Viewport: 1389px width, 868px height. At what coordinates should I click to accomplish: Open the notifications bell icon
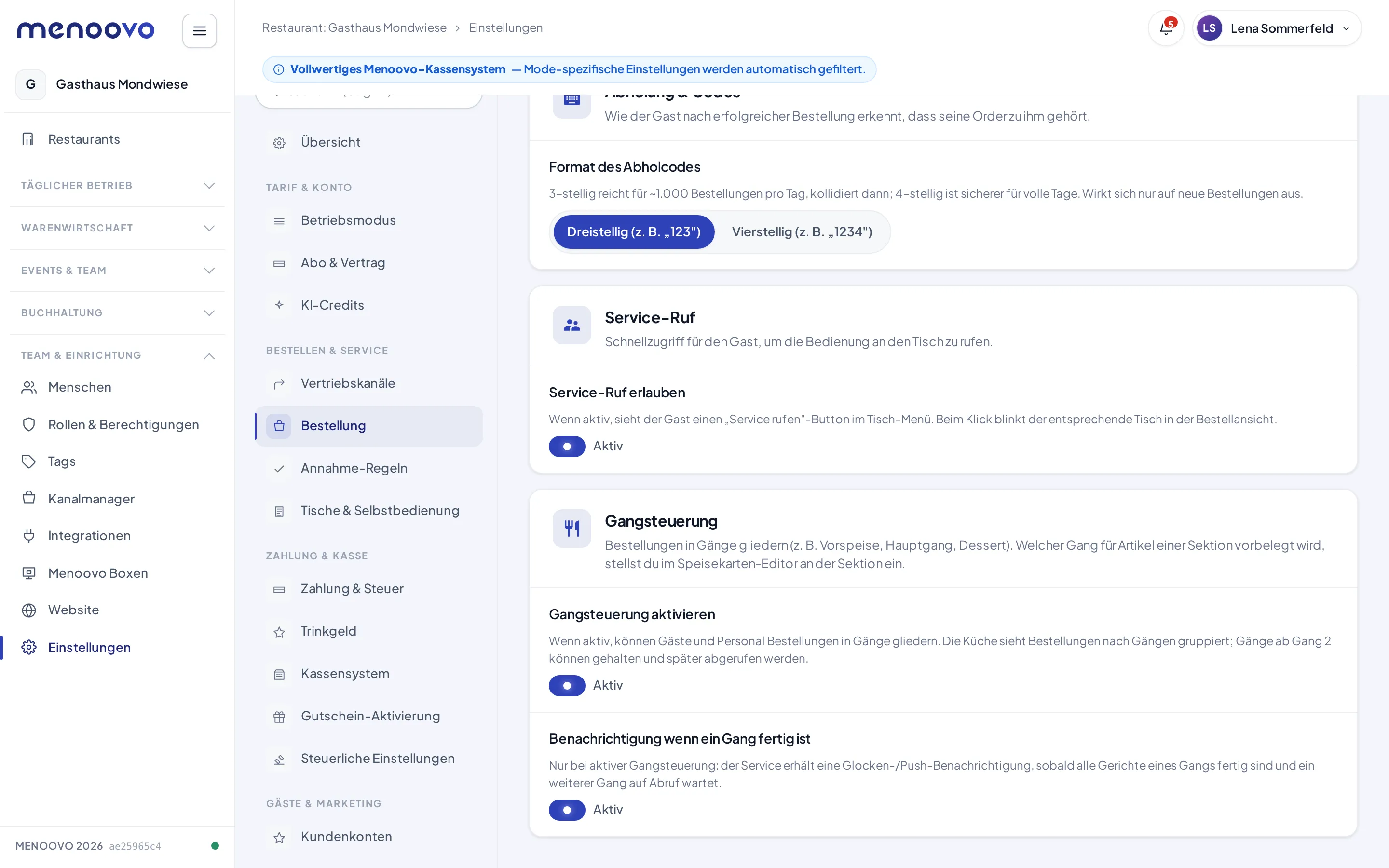(x=1166, y=28)
